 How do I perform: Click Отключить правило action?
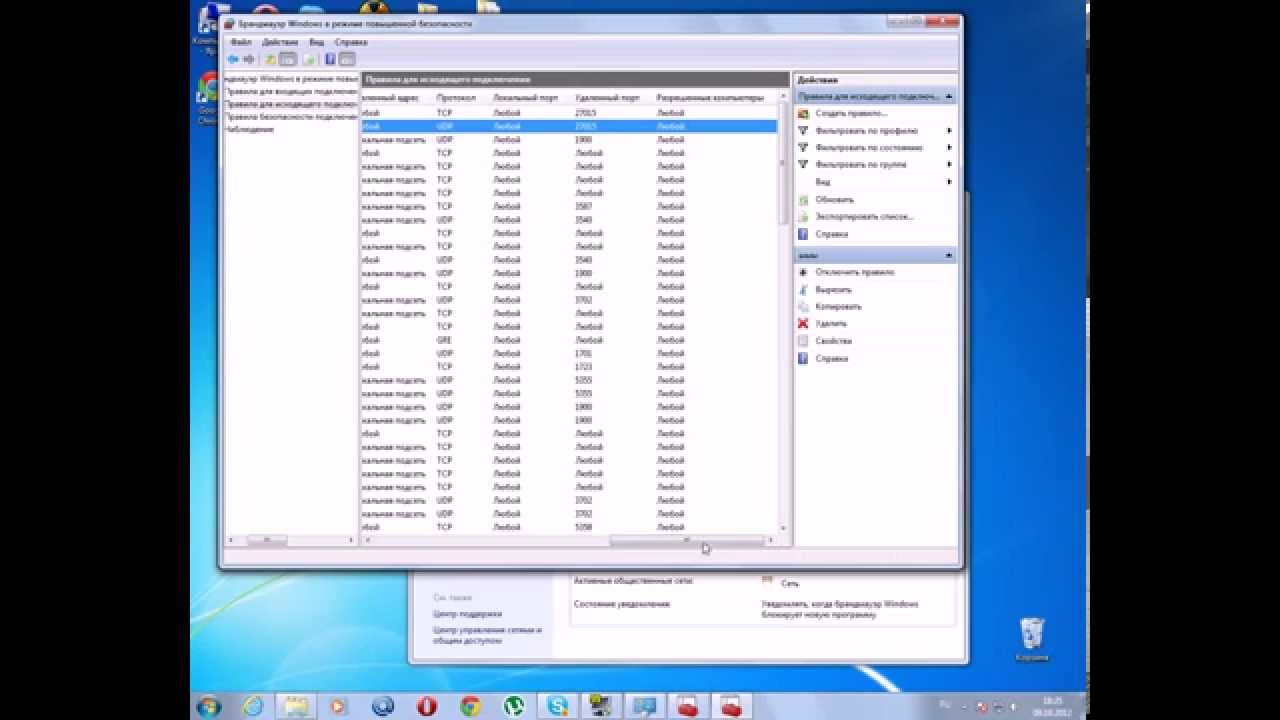click(x=854, y=272)
